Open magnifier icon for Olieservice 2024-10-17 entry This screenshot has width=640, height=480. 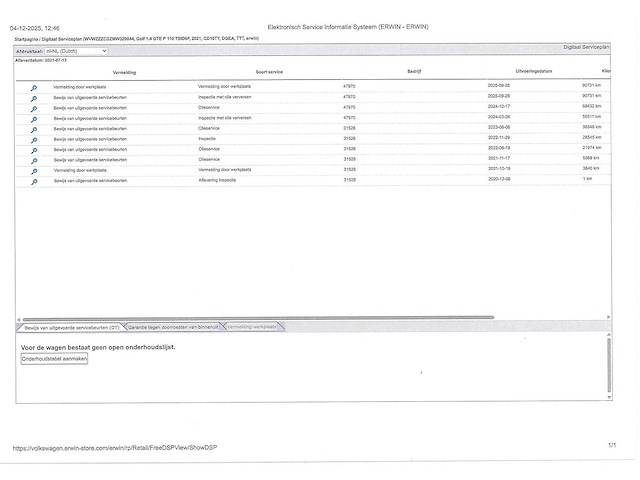(33, 107)
